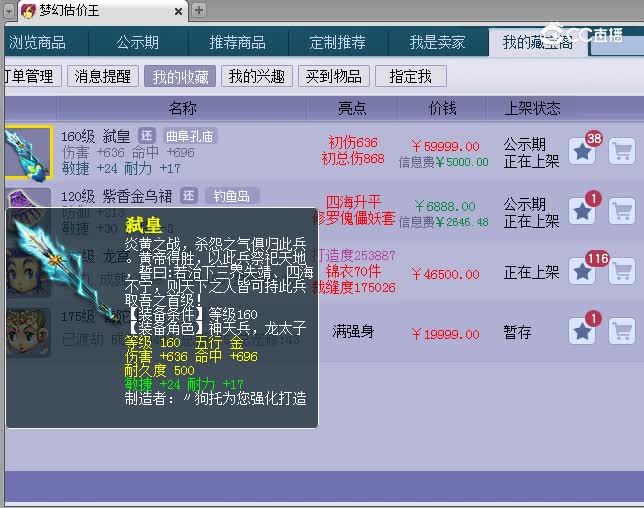This screenshot has height=508, width=644.
Task: Close the 梦幻估价王 browser tab
Action: click(178, 11)
